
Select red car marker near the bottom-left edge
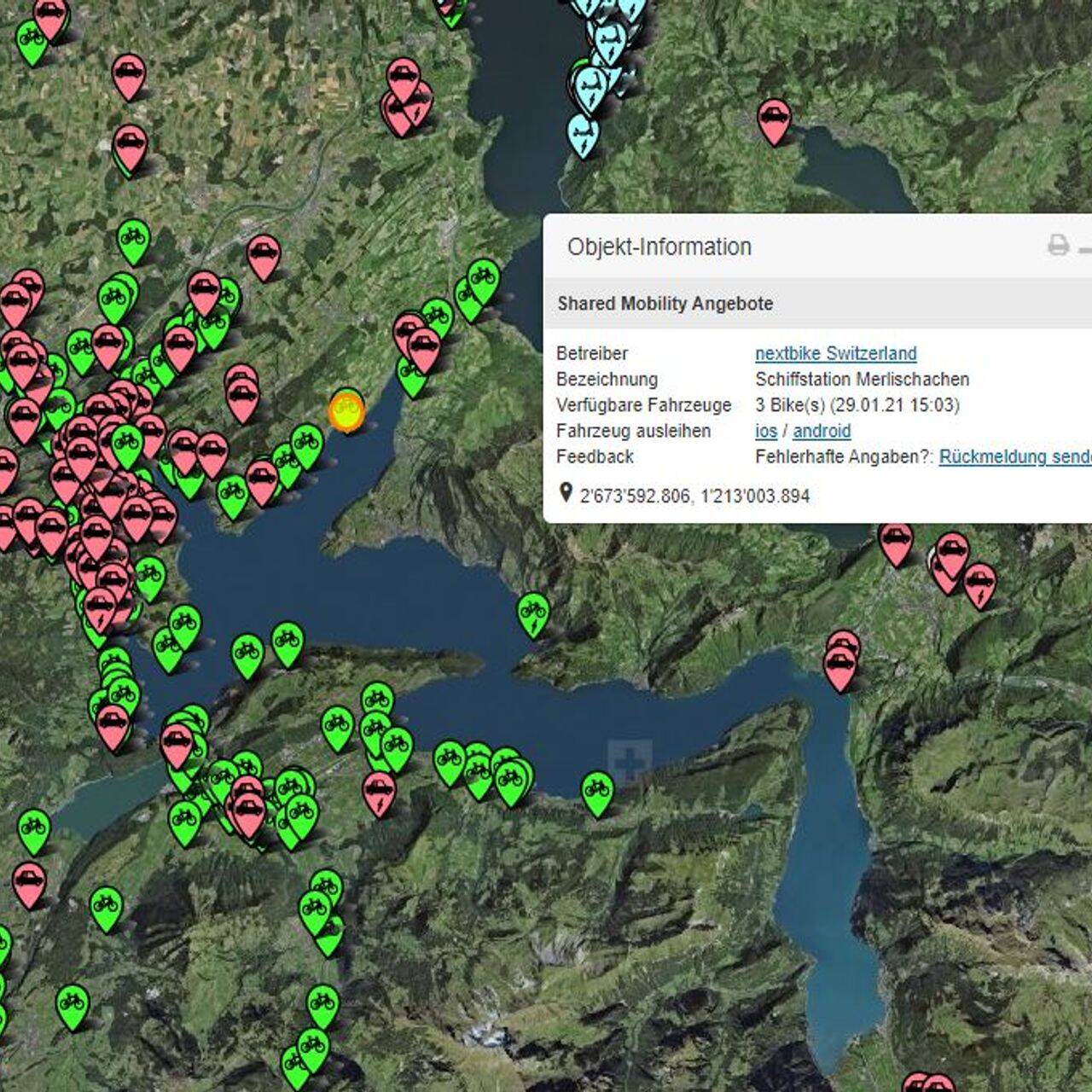[x=29, y=886]
